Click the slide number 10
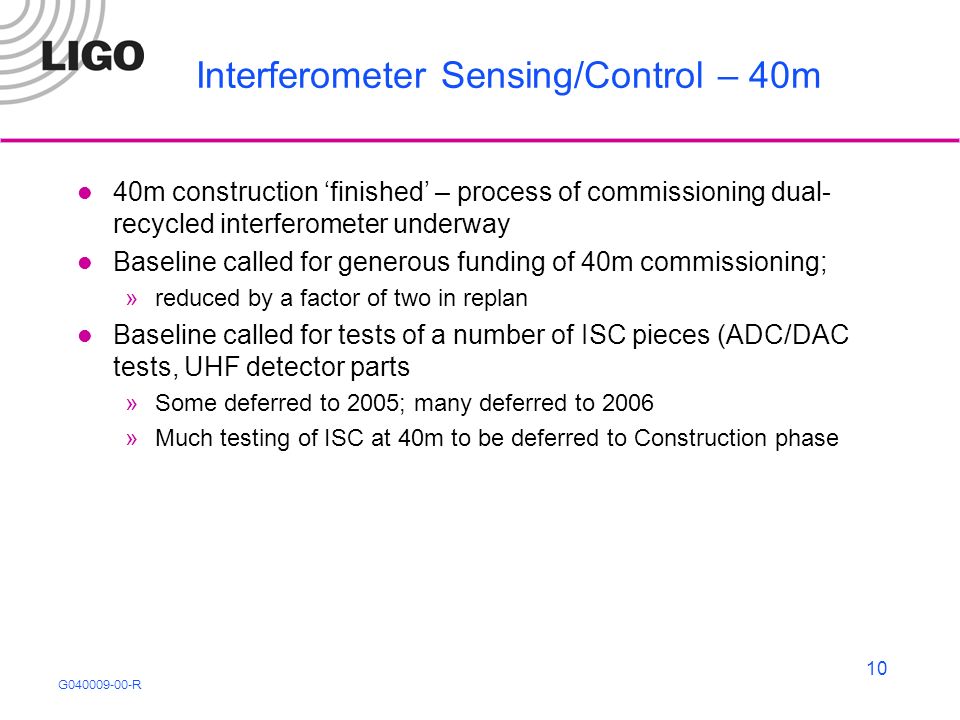 877,668
